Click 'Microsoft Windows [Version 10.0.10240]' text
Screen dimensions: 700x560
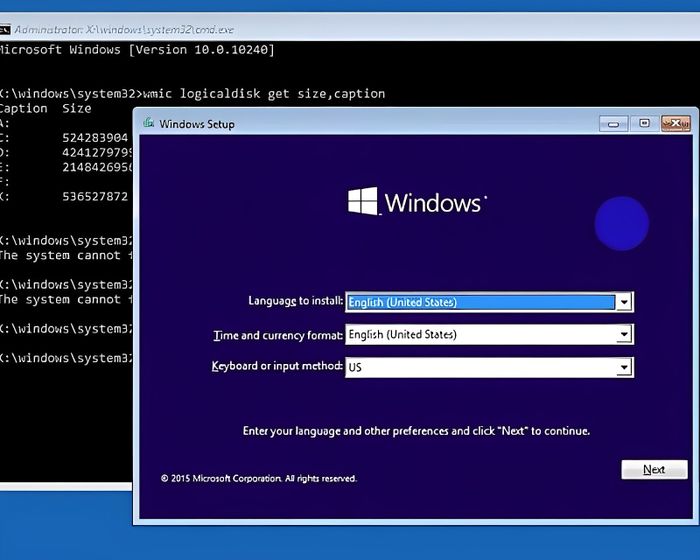[137, 50]
